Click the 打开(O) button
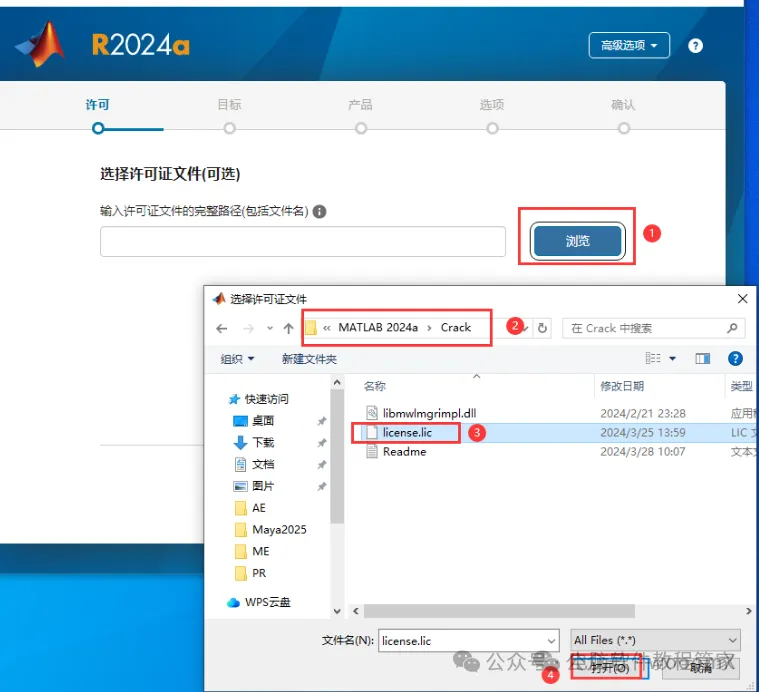 tap(609, 668)
